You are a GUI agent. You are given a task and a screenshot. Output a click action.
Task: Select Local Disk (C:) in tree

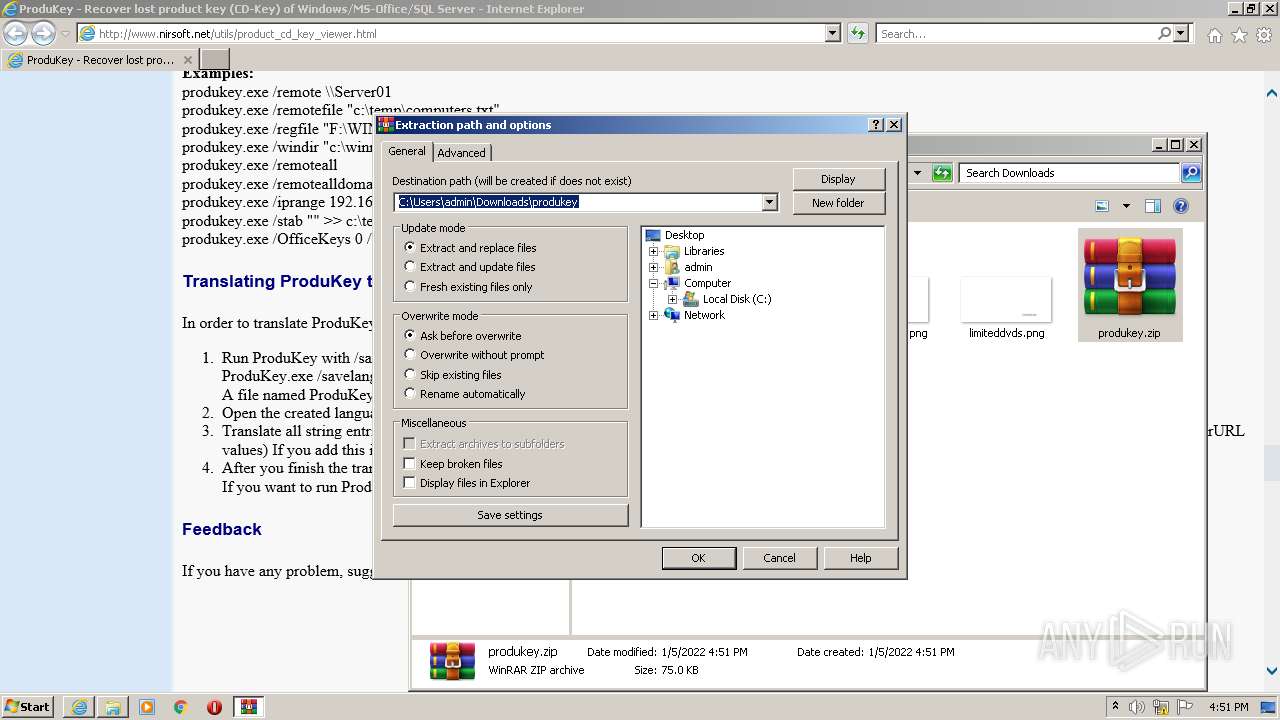click(737, 299)
